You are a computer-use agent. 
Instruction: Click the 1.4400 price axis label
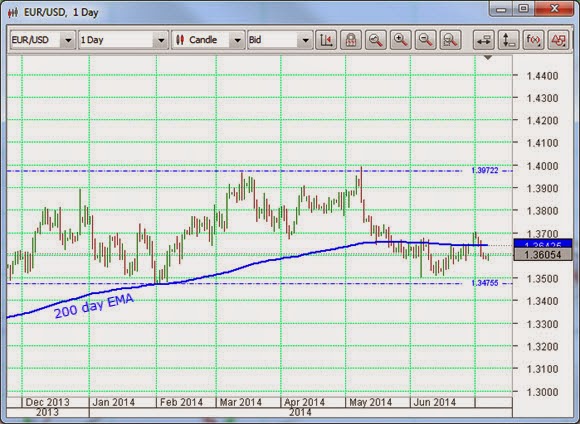coord(542,76)
